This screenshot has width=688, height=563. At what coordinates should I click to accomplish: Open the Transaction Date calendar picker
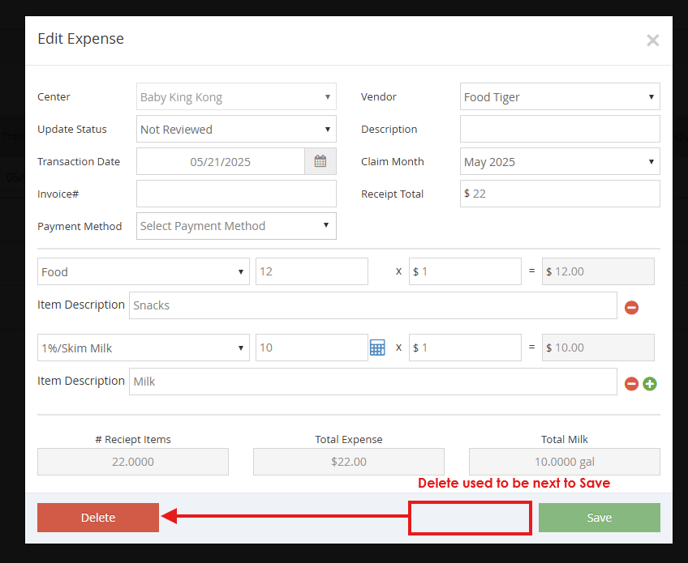(320, 161)
